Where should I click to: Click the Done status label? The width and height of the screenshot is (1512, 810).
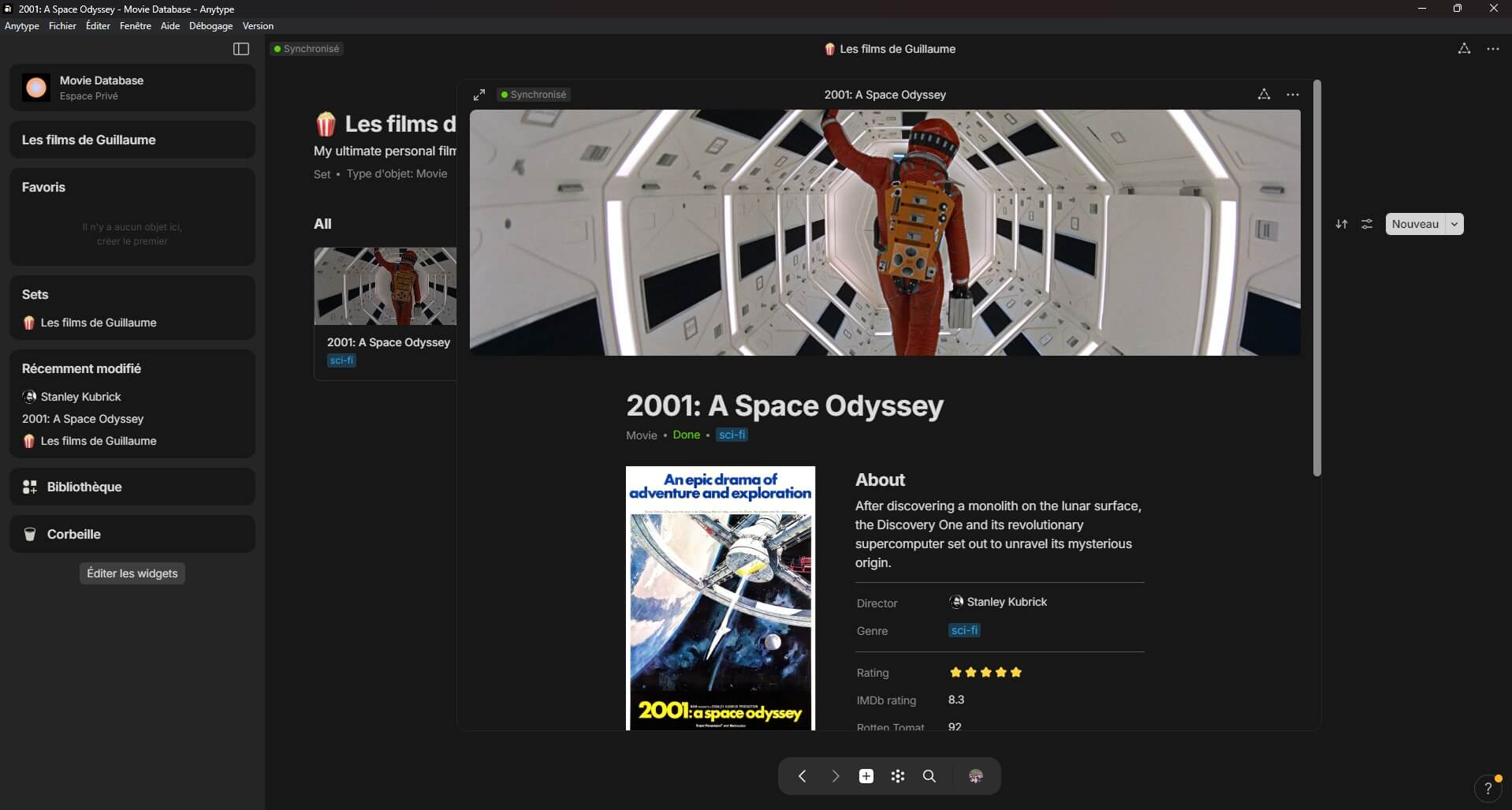pos(687,435)
